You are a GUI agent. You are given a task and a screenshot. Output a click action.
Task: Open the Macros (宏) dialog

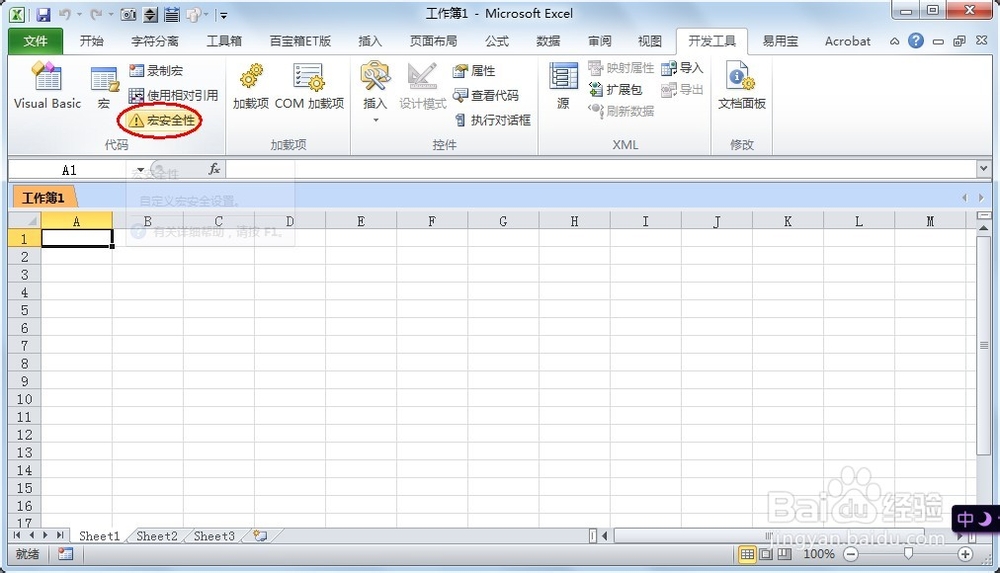[x=104, y=87]
